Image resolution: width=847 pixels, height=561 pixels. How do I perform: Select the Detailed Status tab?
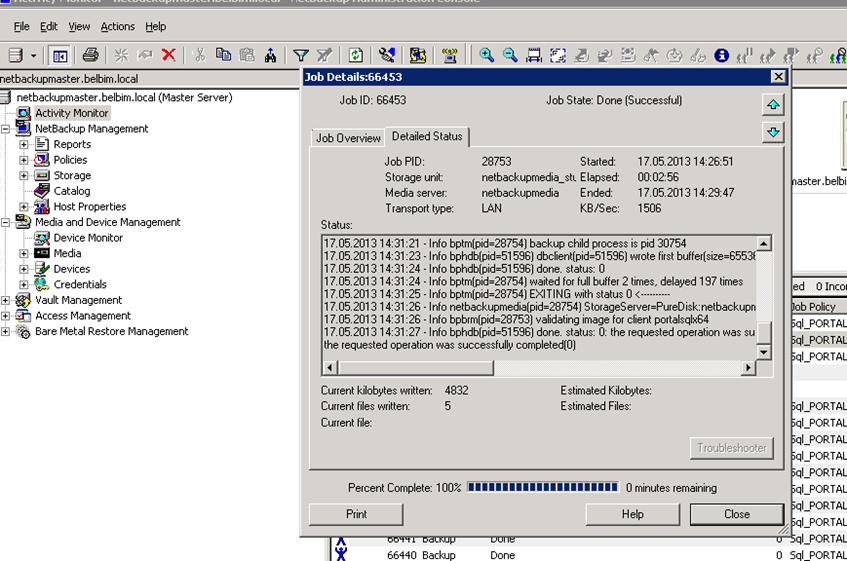[427, 137]
